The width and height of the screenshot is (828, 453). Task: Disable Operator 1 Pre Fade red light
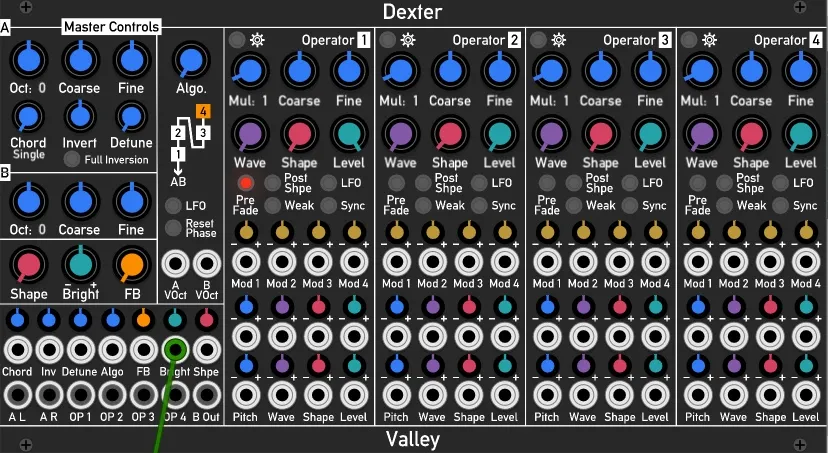[246, 183]
